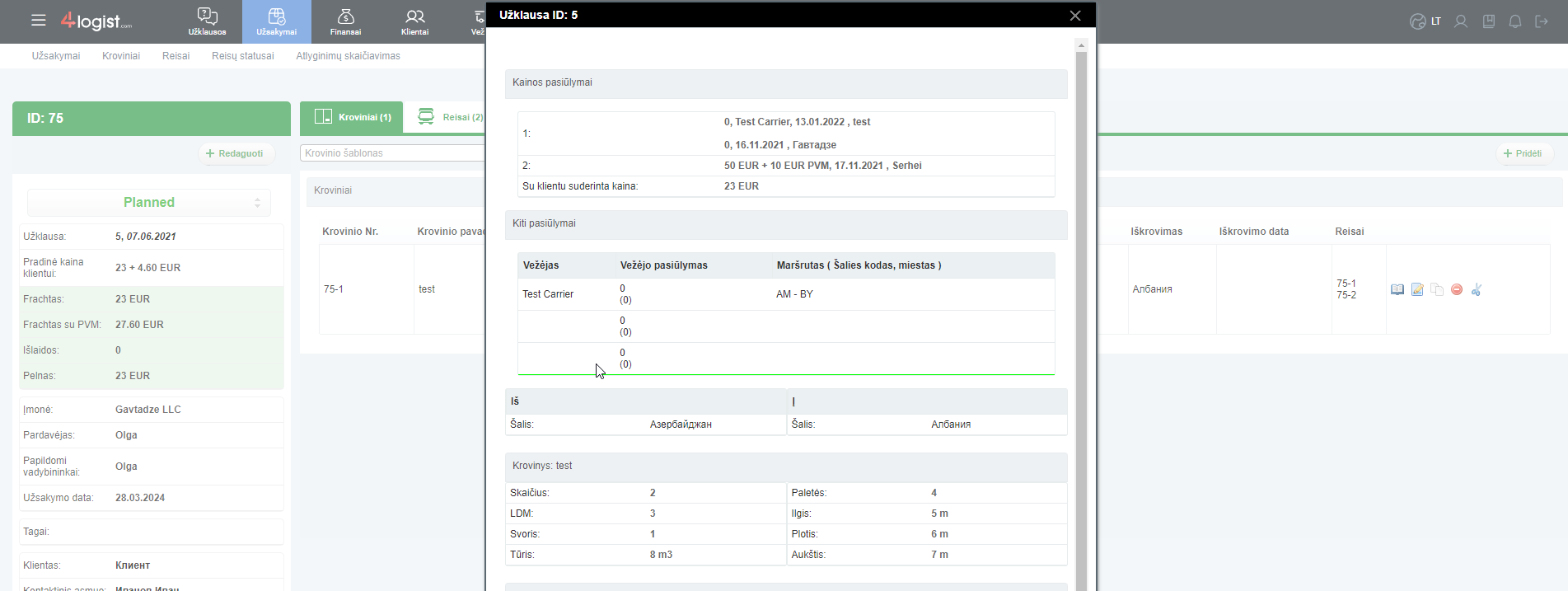Open the Finansai menu in the top bar

(x=345, y=21)
